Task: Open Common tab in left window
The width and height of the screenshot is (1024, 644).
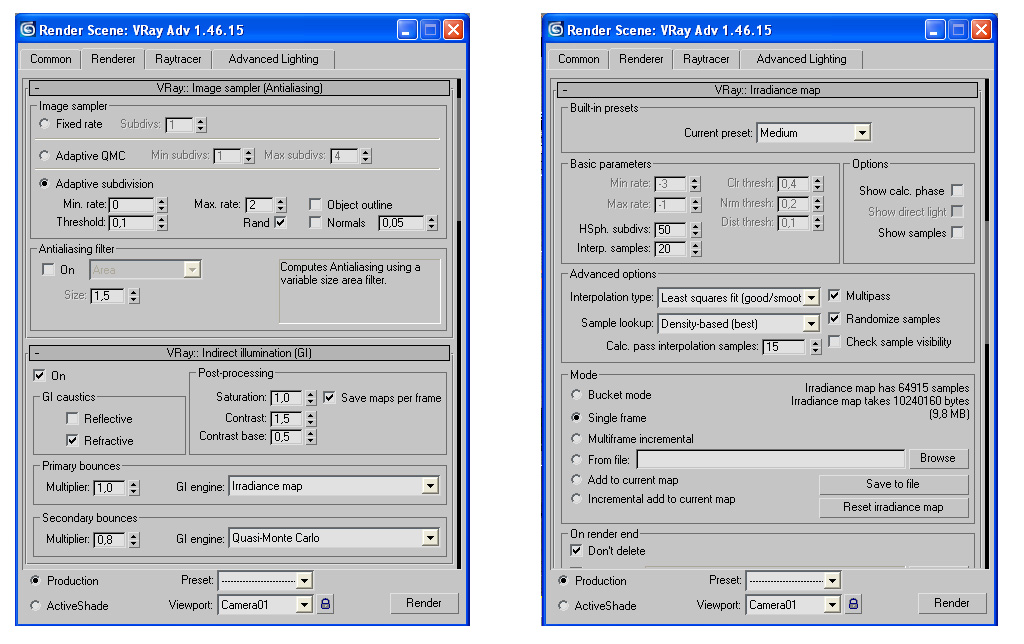Action: click(x=50, y=59)
